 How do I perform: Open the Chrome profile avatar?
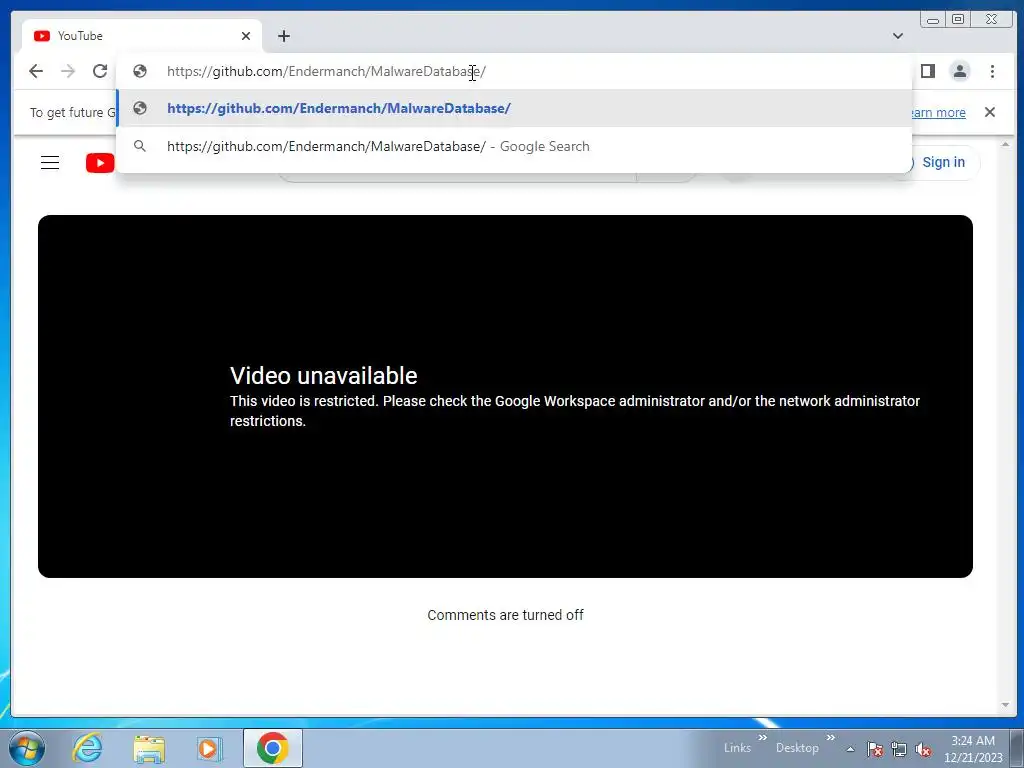click(959, 71)
